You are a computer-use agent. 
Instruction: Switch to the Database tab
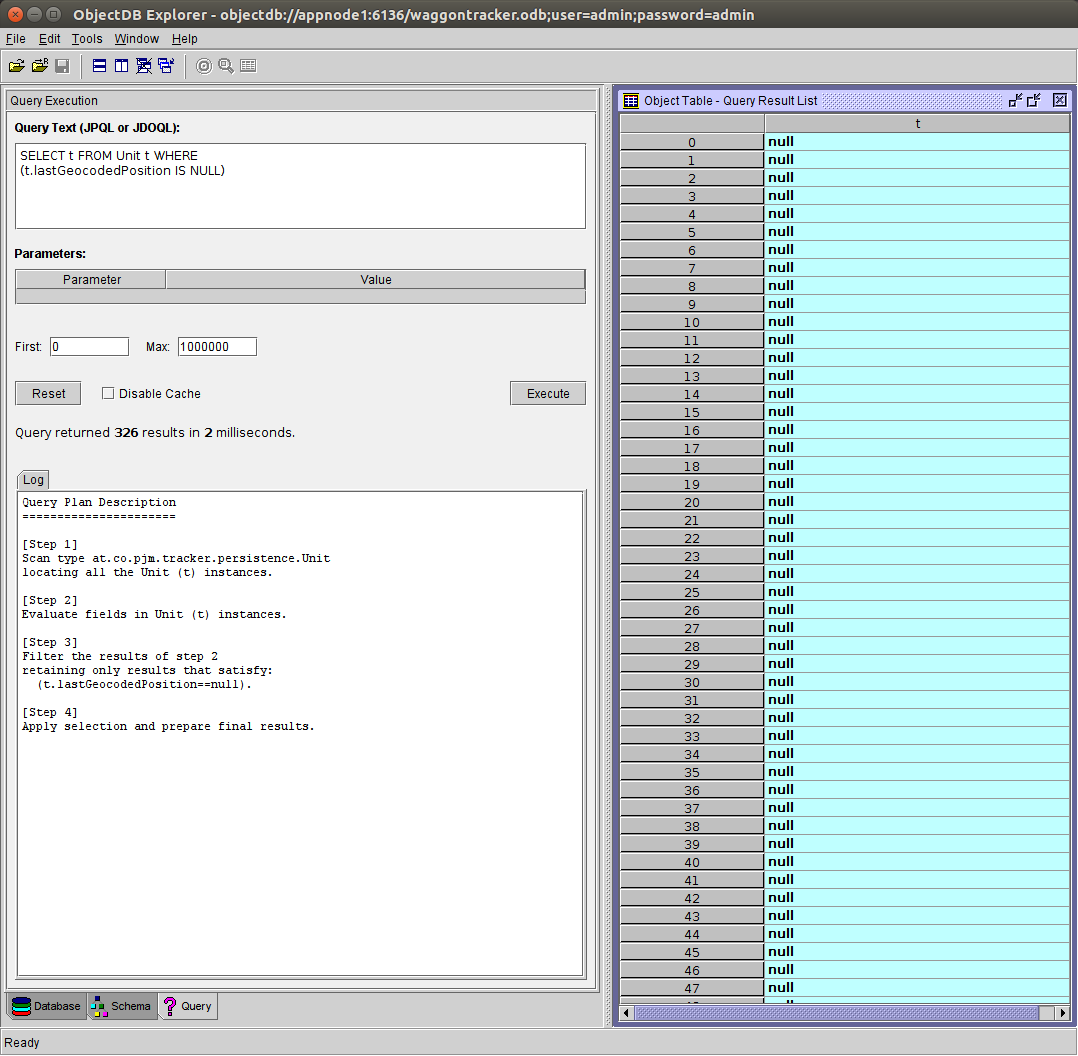[x=47, y=1006]
